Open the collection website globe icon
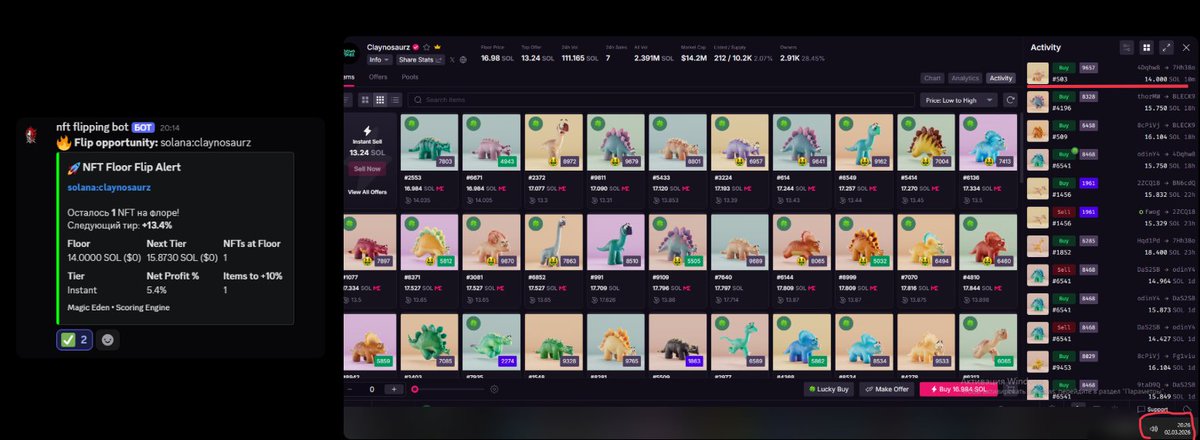1200x440 pixels. coord(463,60)
